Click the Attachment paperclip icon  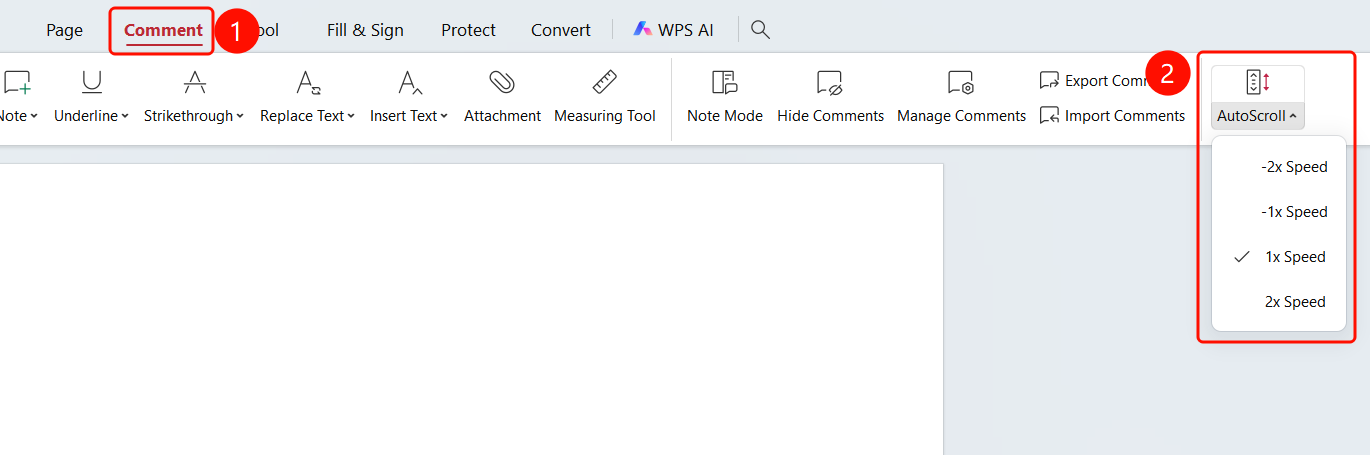[502, 82]
